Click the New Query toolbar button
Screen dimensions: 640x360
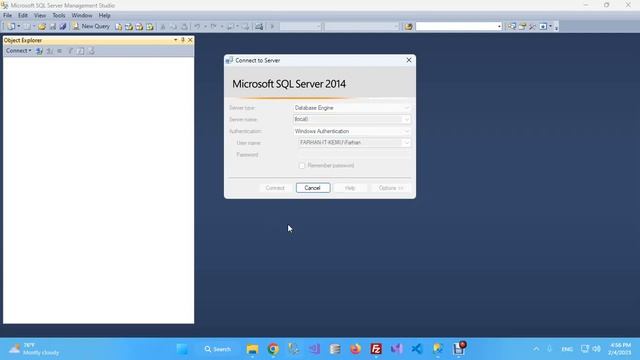point(91,26)
